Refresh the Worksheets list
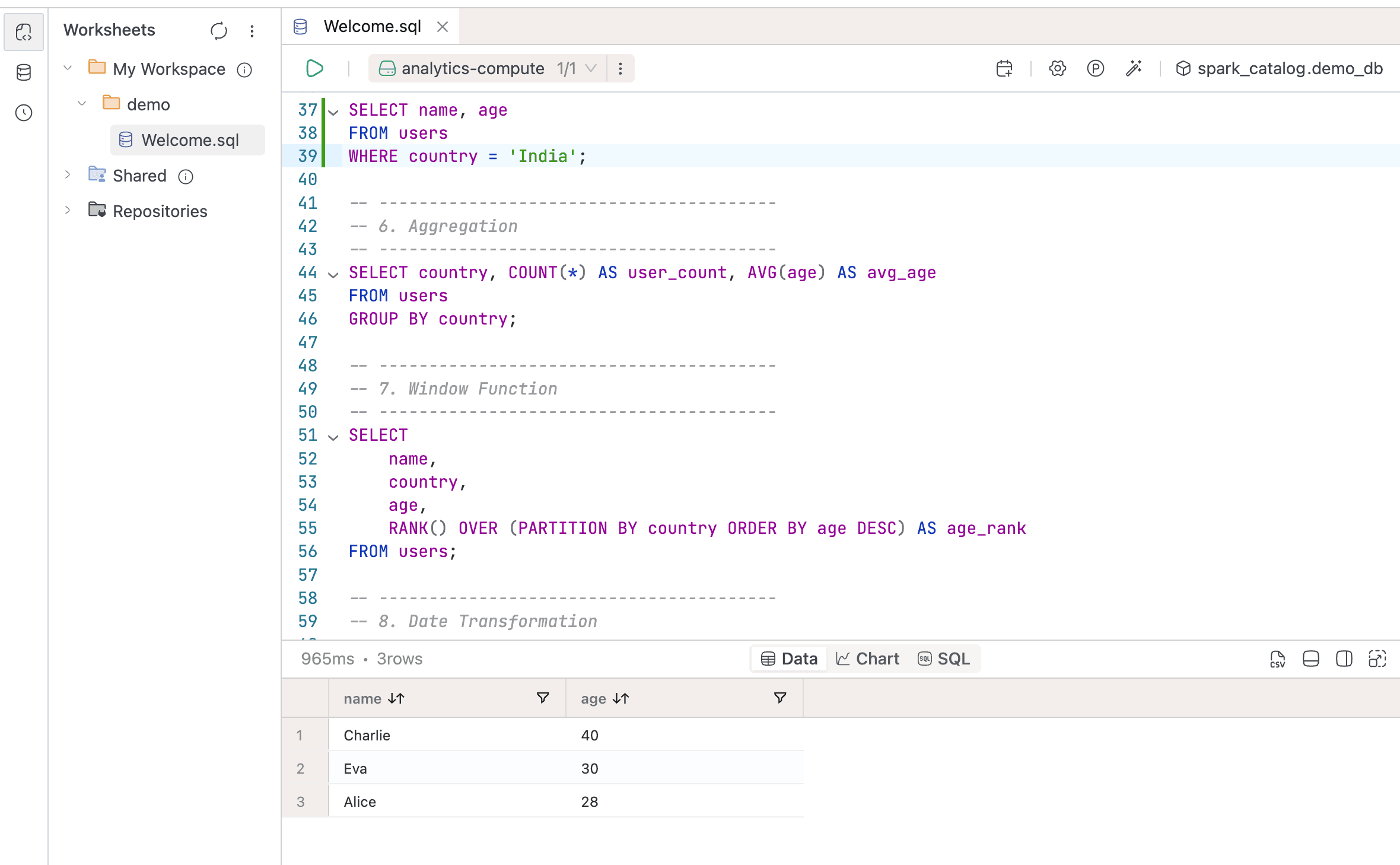 pos(219,30)
